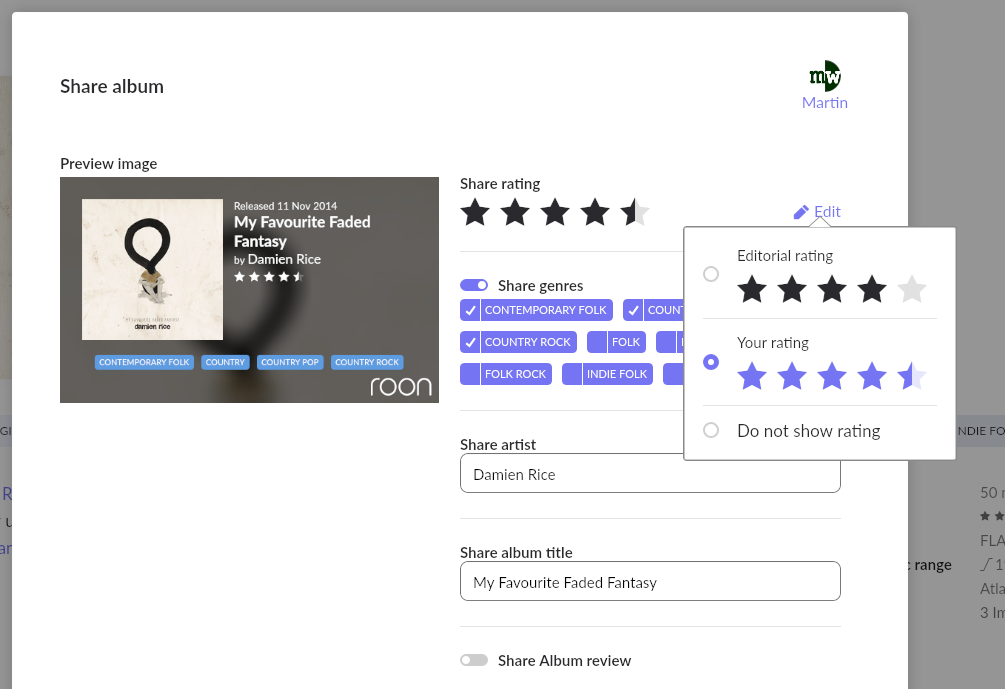The image size is (1005, 689).
Task: Select the Do not show rating option
Action: [711, 430]
